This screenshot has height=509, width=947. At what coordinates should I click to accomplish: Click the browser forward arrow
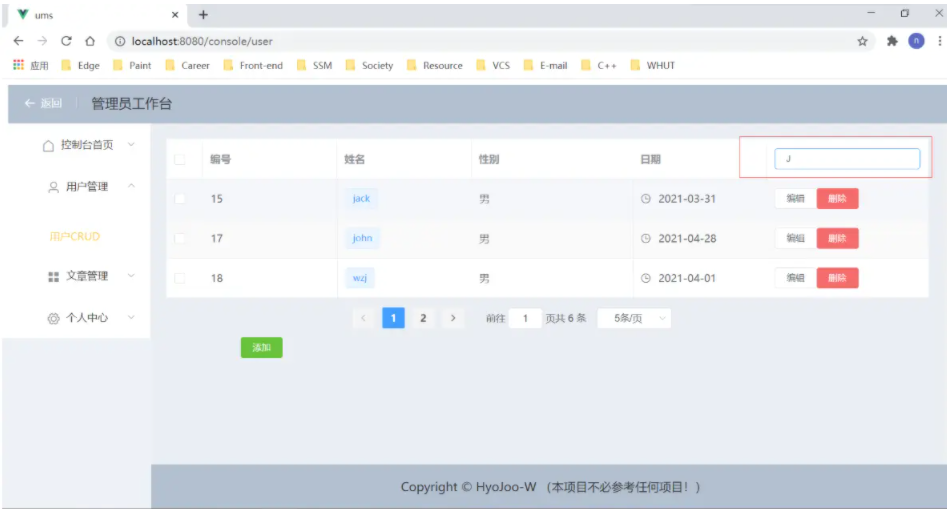click(x=42, y=41)
